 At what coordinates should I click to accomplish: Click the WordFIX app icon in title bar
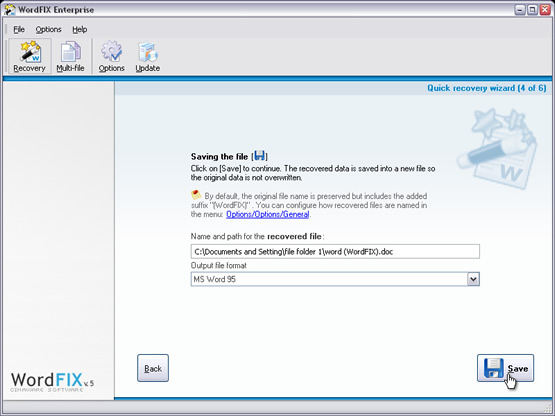pos(10,10)
